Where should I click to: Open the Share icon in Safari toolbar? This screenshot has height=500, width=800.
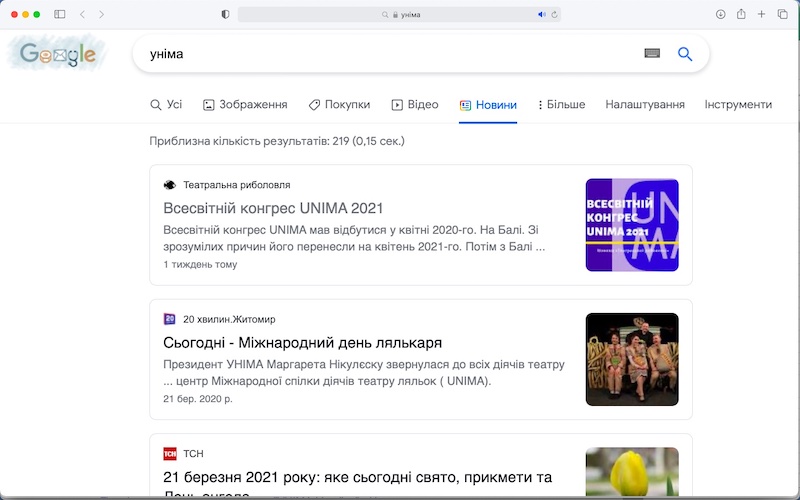click(x=741, y=14)
